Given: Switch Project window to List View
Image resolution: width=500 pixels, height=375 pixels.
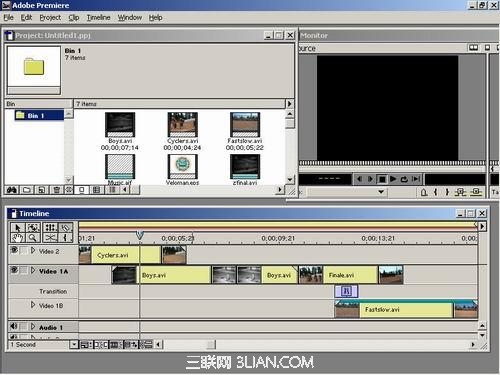Looking at the screenshot, I should (112, 190).
